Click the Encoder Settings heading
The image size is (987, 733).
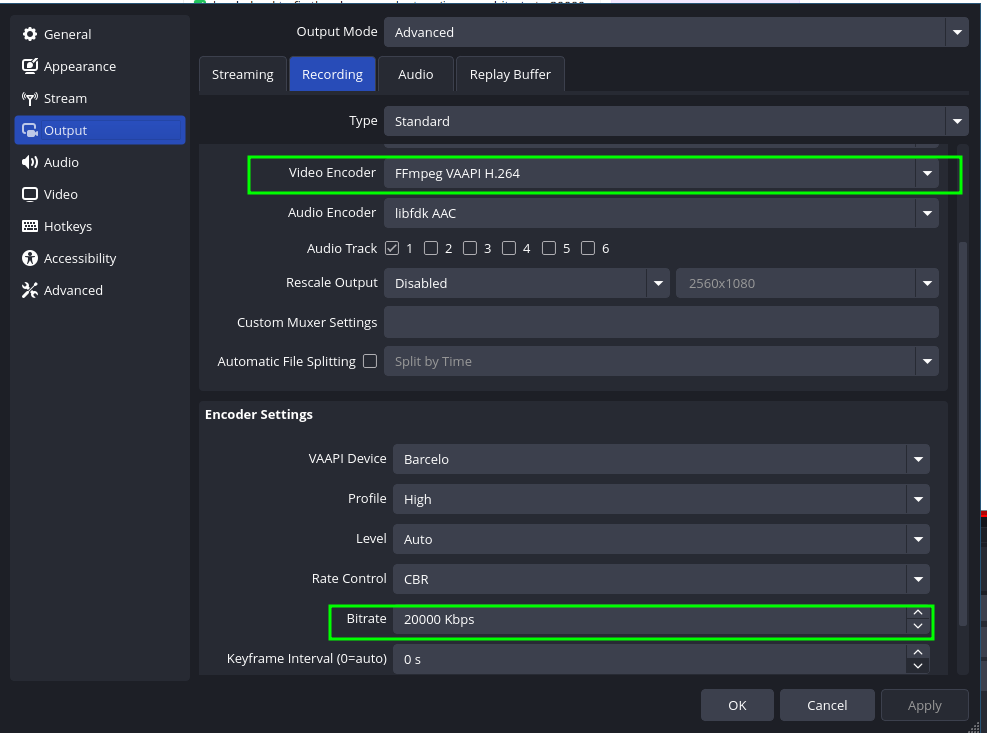coord(259,414)
